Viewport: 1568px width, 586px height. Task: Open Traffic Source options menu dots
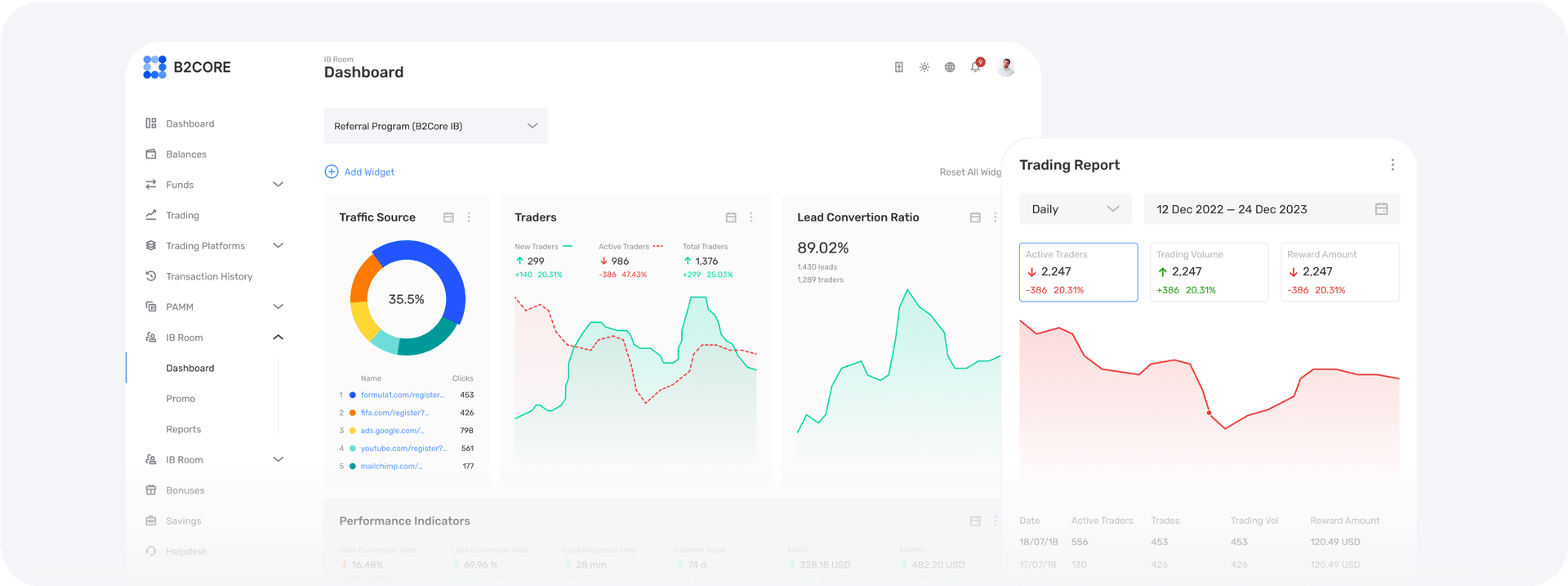click(x=469, y=217)
